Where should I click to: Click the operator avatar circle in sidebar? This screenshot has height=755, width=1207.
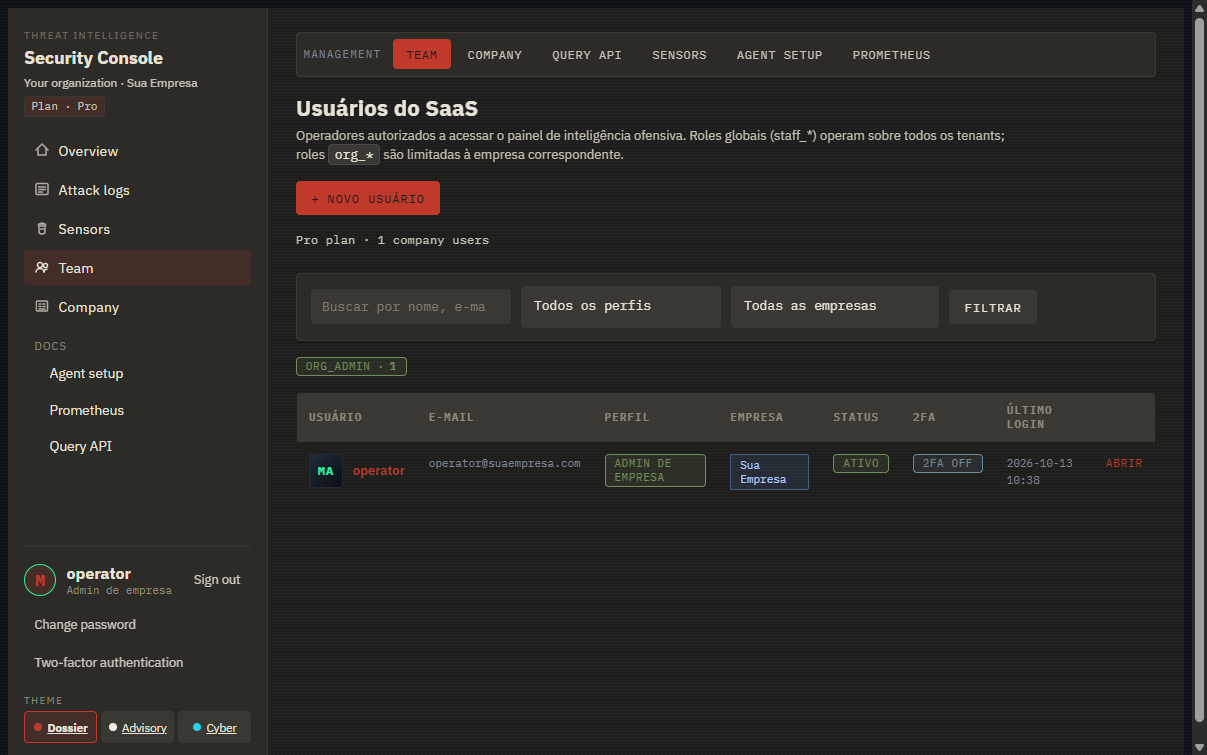[x=40, y=580]
